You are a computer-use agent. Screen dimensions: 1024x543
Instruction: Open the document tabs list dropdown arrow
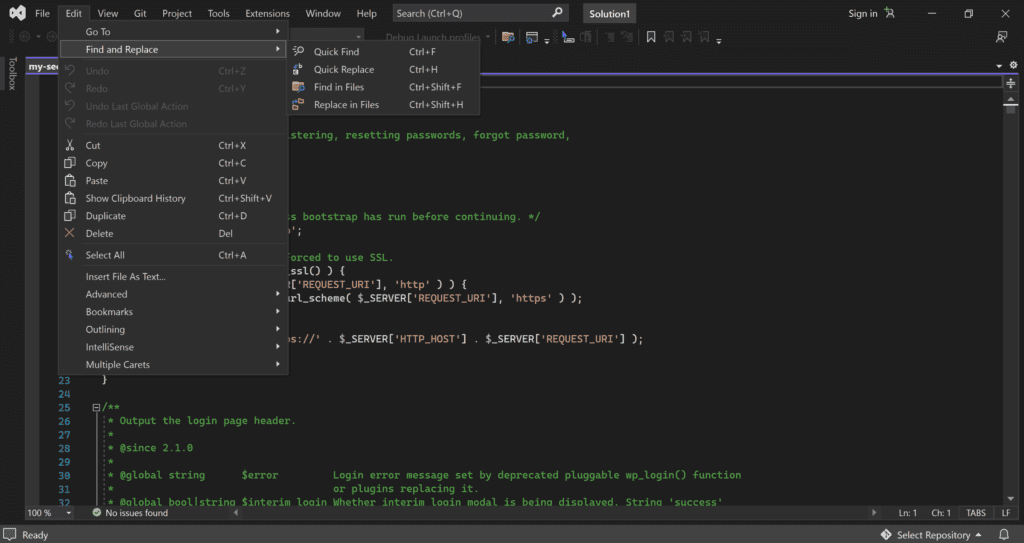(x=999, y=65)
